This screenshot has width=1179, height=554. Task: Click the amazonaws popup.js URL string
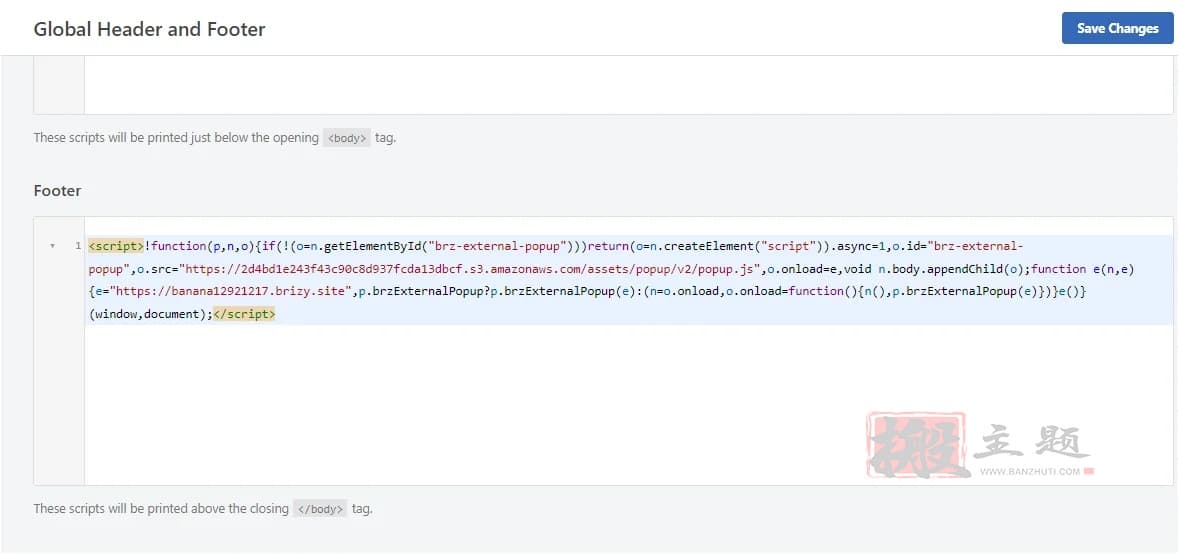point(470,268)
